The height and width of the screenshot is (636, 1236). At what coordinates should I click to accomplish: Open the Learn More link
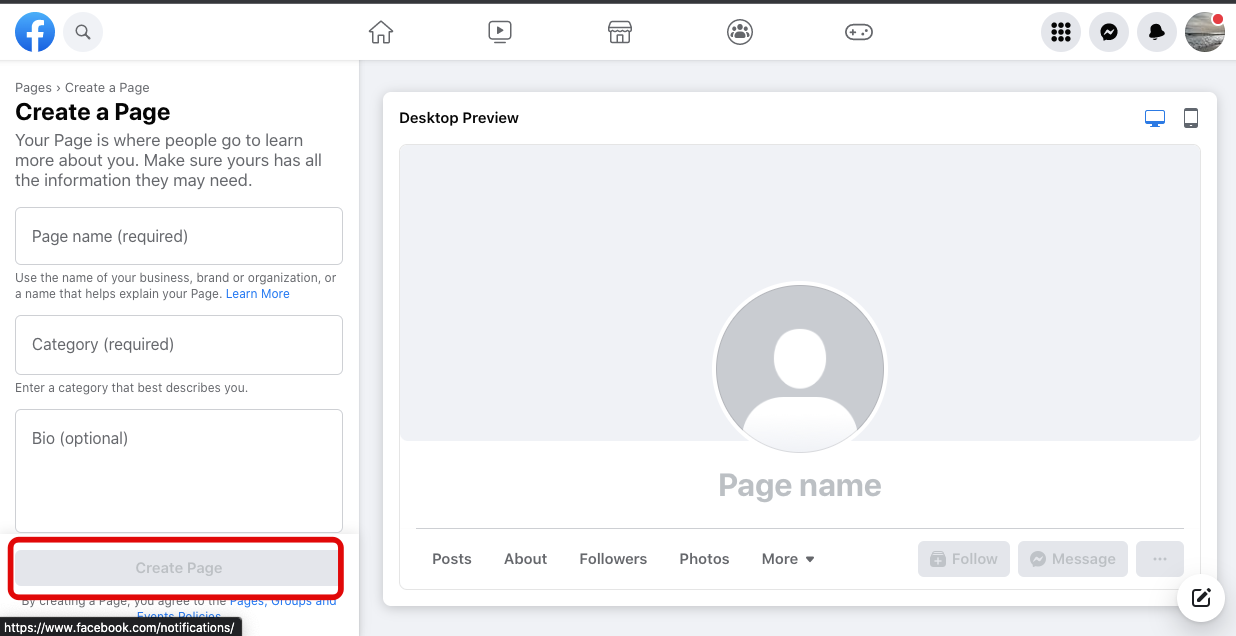257,294
